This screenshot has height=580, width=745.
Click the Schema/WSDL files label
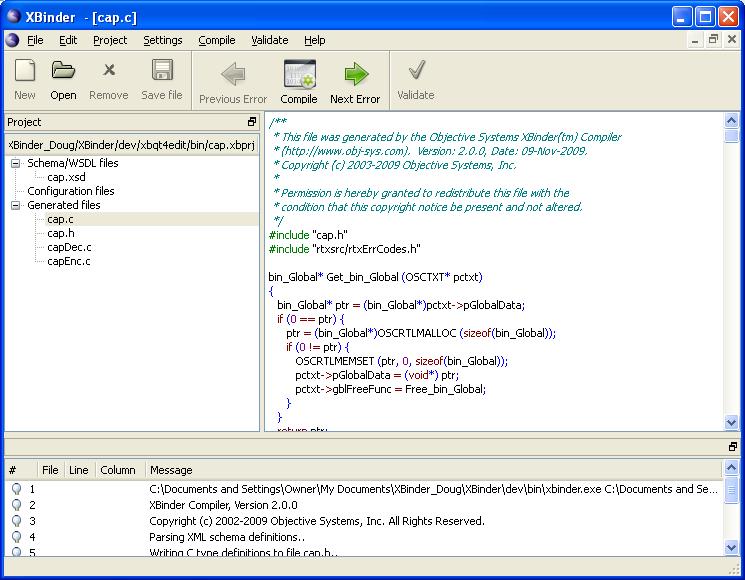coord(73,163)
